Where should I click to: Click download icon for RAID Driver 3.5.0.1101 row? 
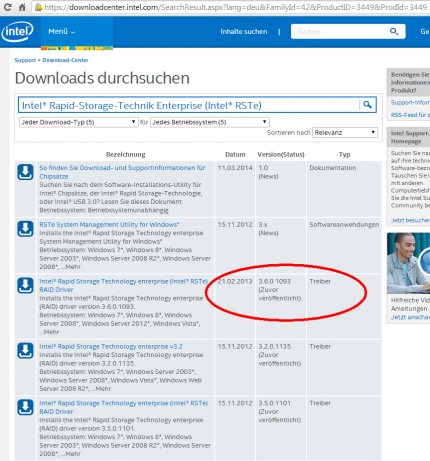(x=25, y=407)
